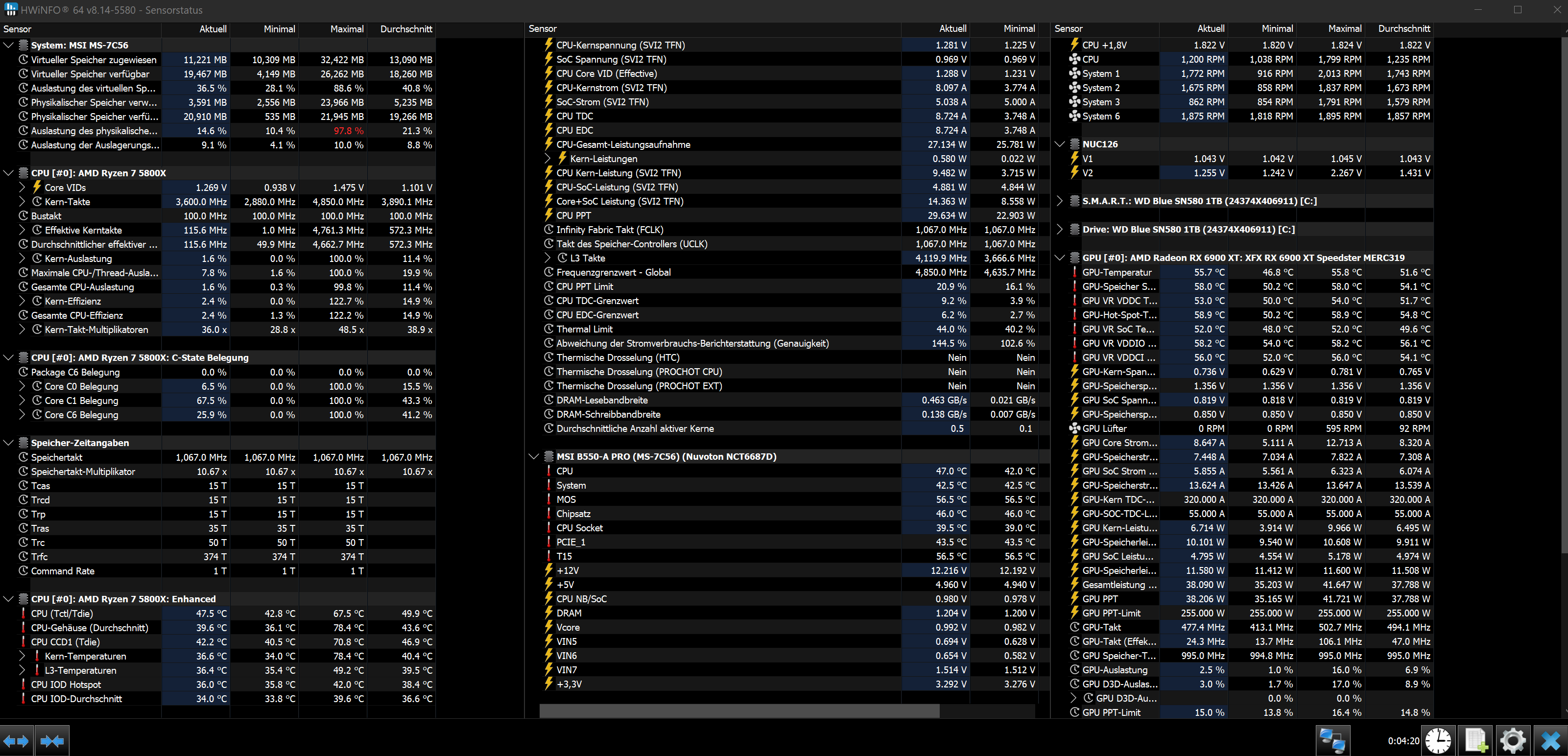The width and height of the screenshot is (1568, 756).
Task: Click the blue X close-sensors icon
Action: [1550, 741]
